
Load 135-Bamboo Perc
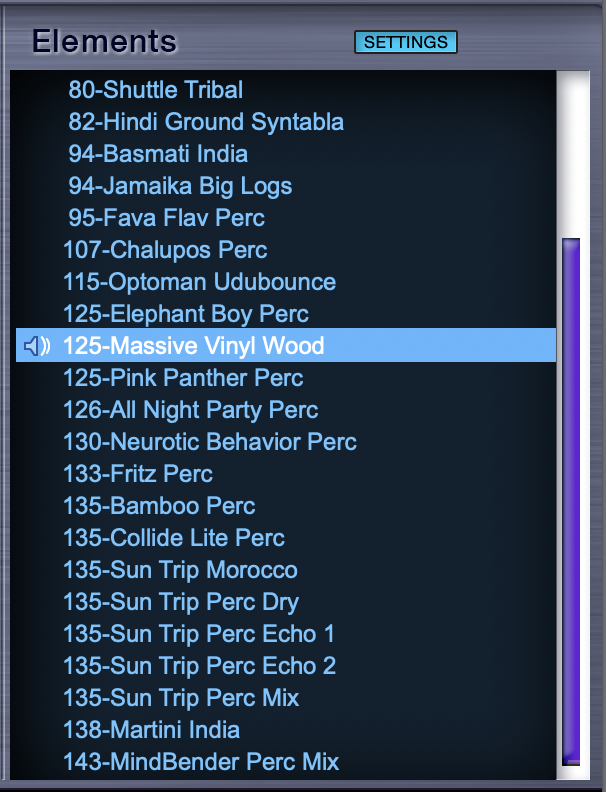pyautogui.click(x=158, y=506)
